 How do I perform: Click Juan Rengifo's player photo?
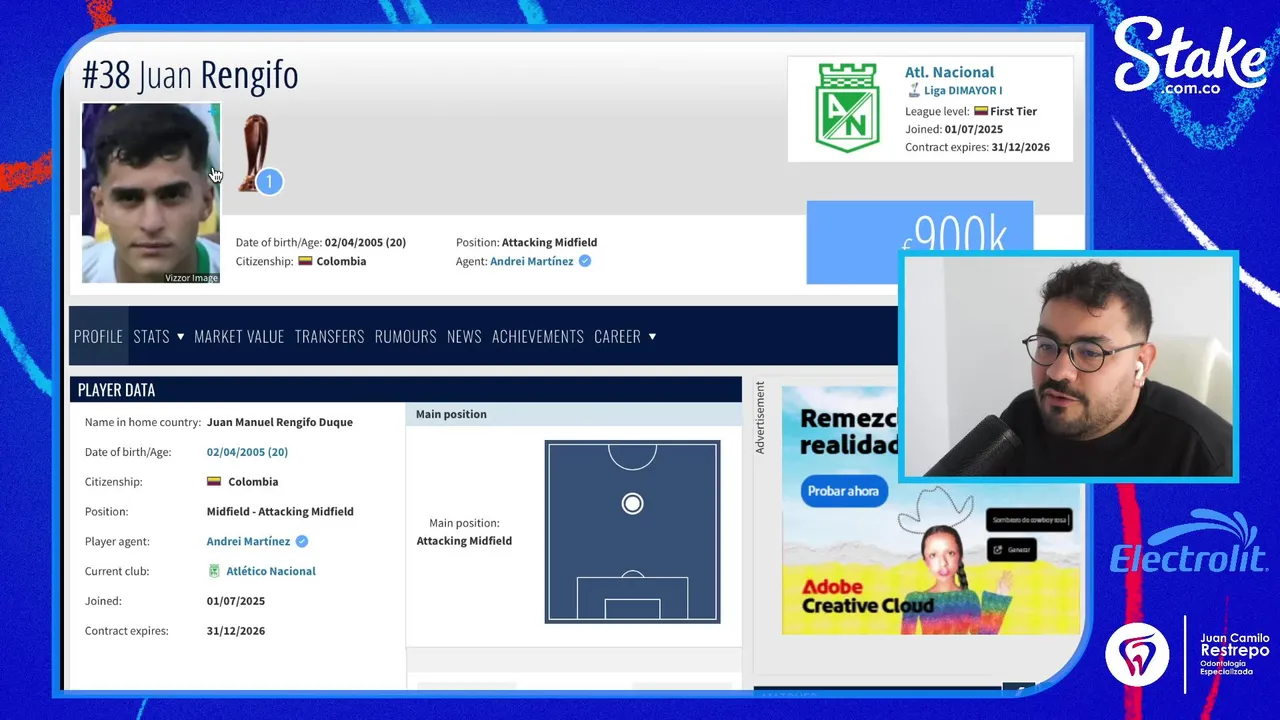tap(151, 193)
